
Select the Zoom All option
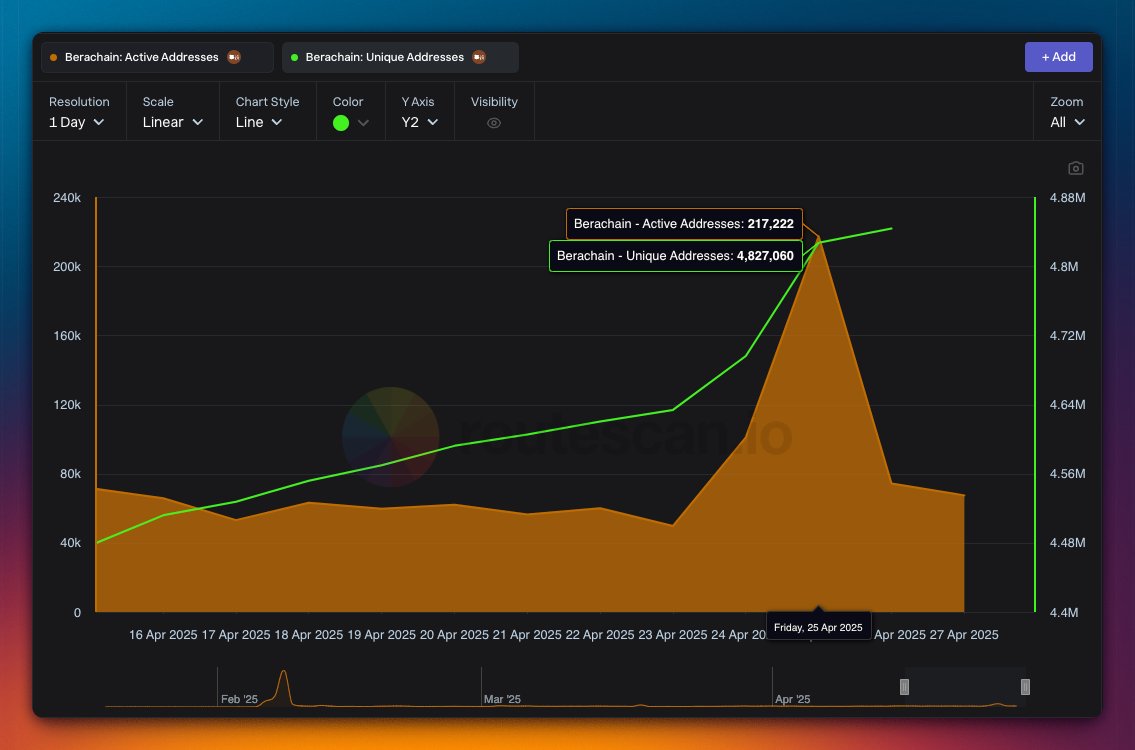tap(1067, 122)
